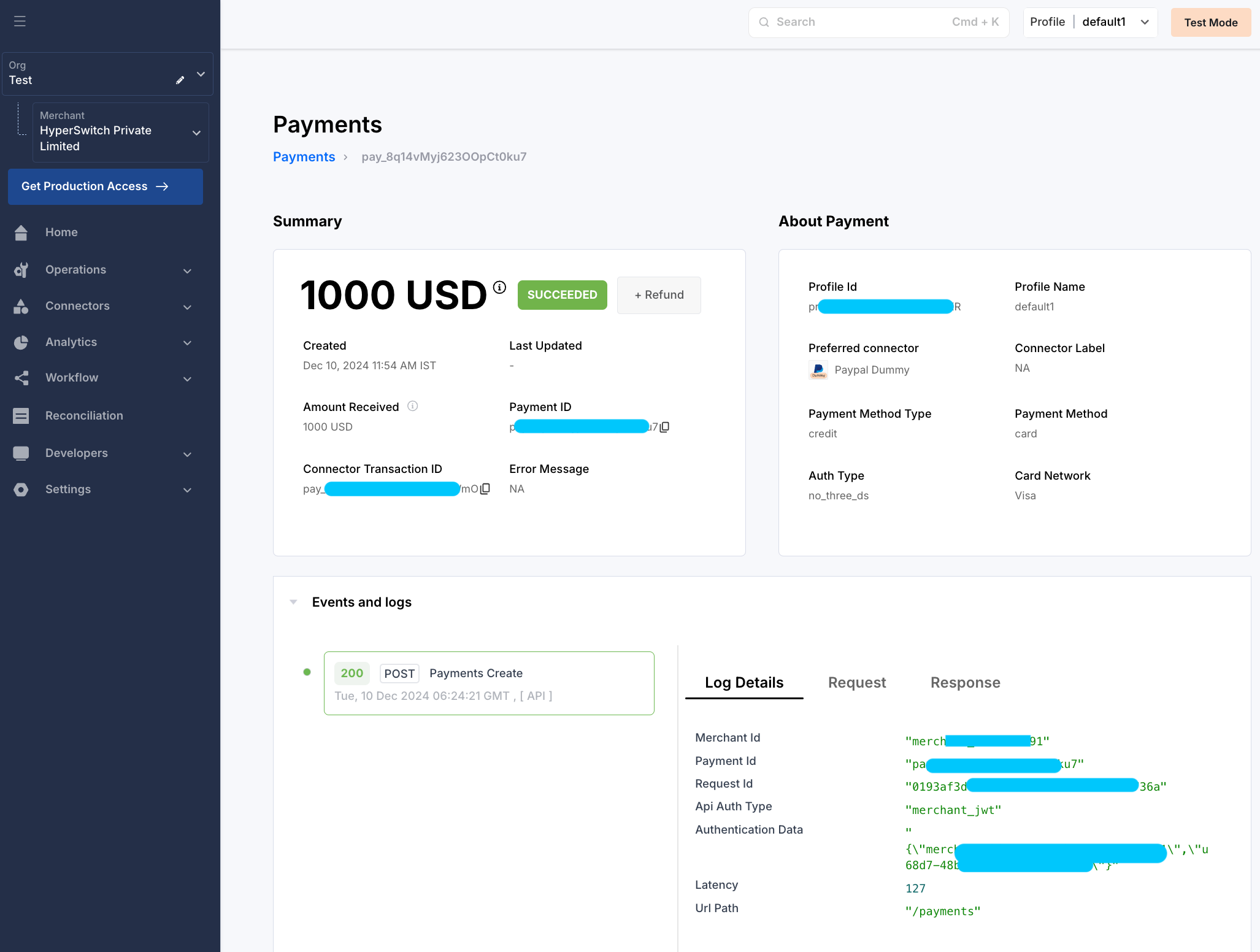Screen dimensions: 1260x952
Task: Switch to the Response tab
Action: click(965, 683)
